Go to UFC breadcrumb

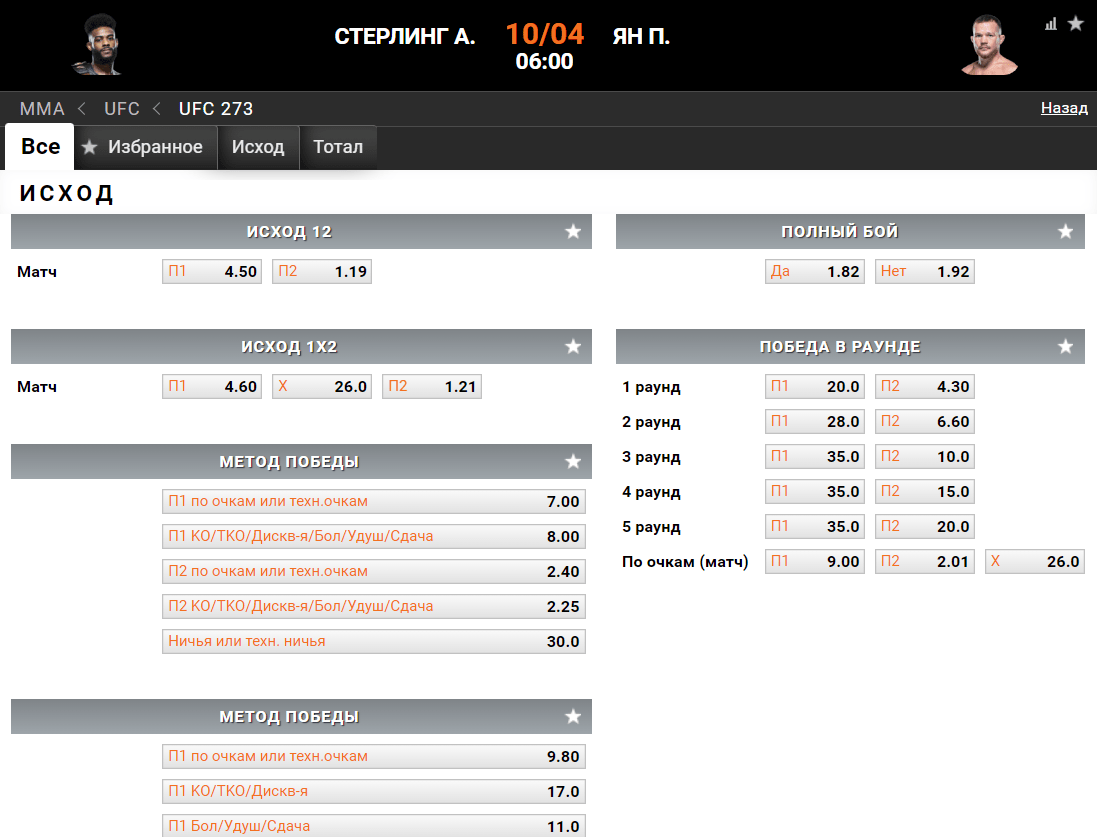click(x=122, y=109)
